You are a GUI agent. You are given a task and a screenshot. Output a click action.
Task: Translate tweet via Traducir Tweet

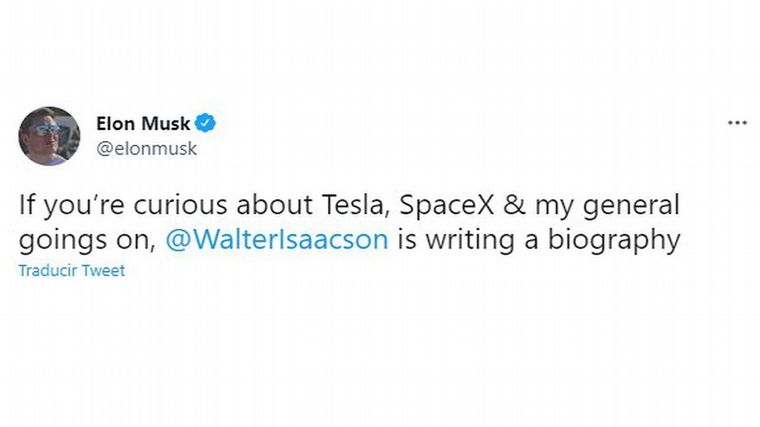pyautogui.click(x=72, y=270)
